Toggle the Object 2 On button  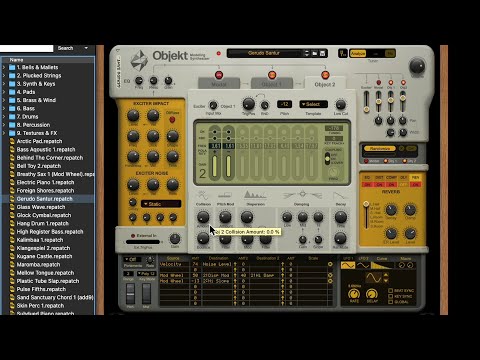click(x=325, y=75)
